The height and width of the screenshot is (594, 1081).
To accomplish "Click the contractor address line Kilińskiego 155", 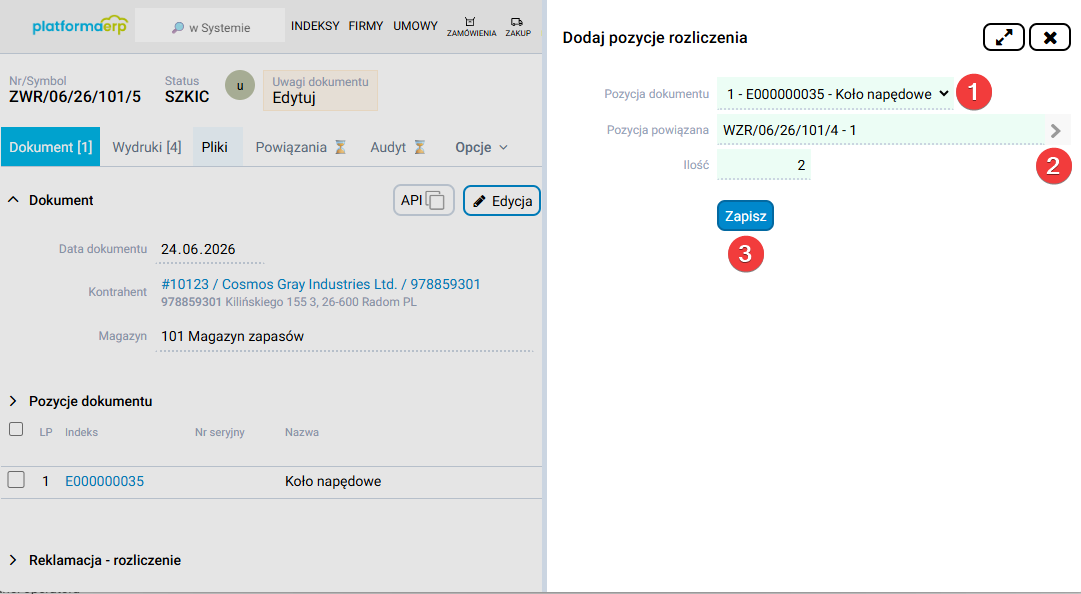I will pyautogui.click(x=289, y=302).
